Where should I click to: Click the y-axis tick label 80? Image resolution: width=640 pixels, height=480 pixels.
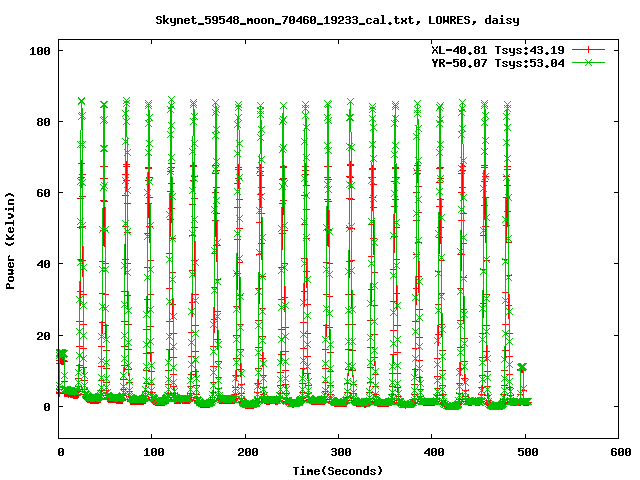click(x=43, y=122)
